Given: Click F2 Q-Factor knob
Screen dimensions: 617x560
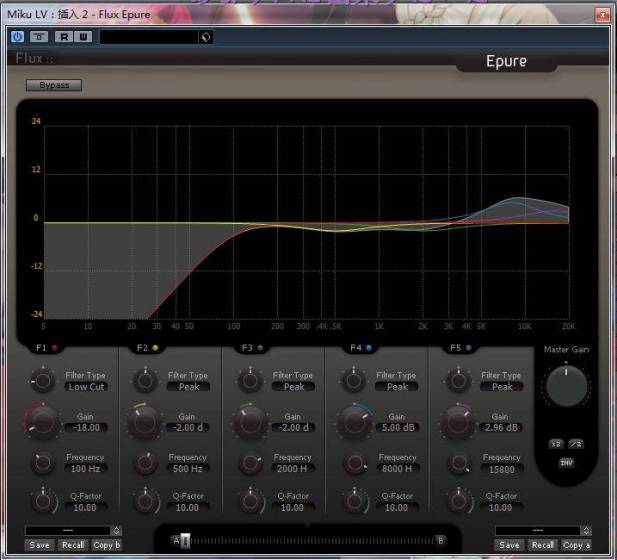Looking at the screenshot, I should 146,501.
